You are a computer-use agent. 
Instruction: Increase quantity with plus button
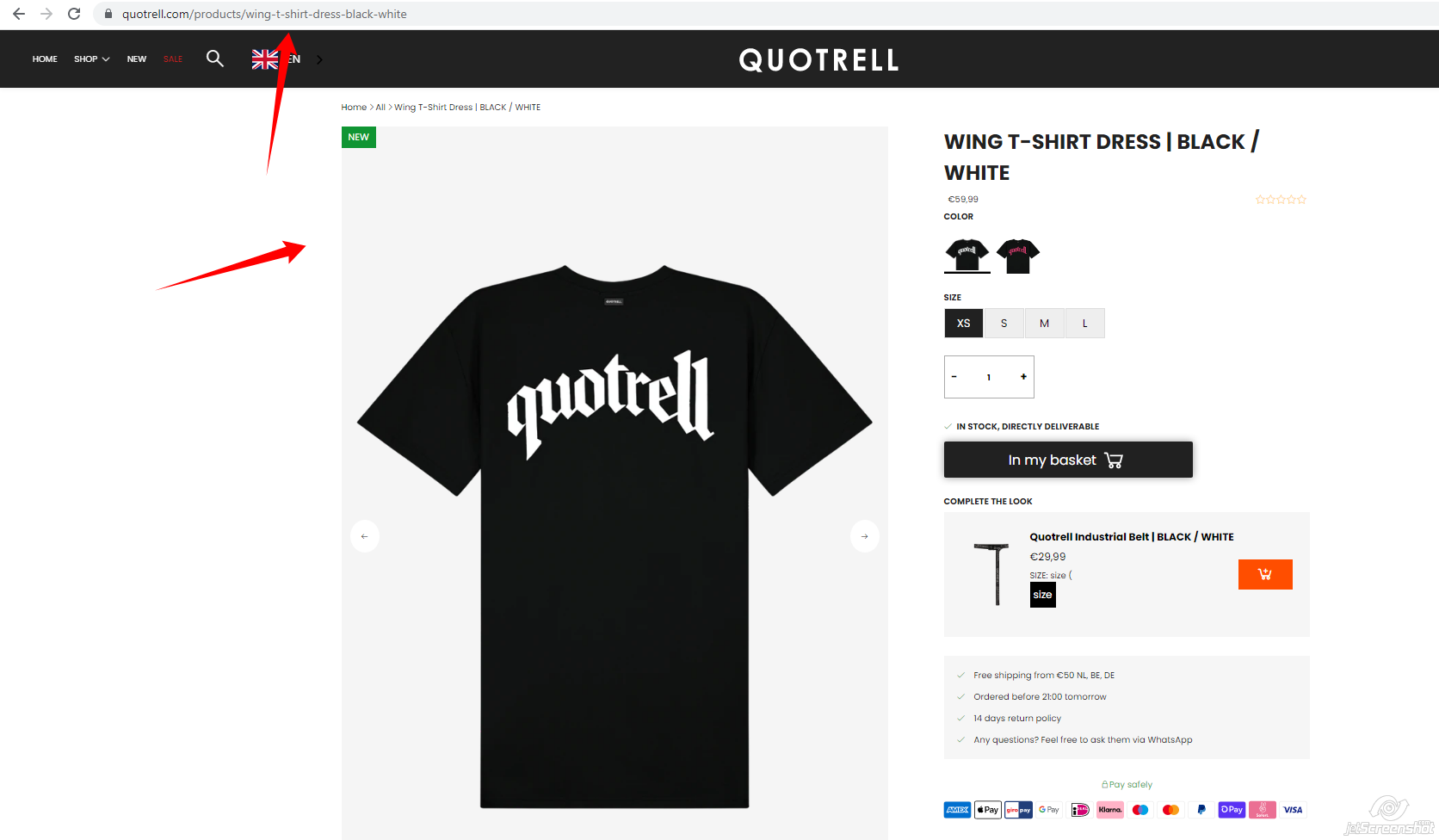click(1023, 377)
